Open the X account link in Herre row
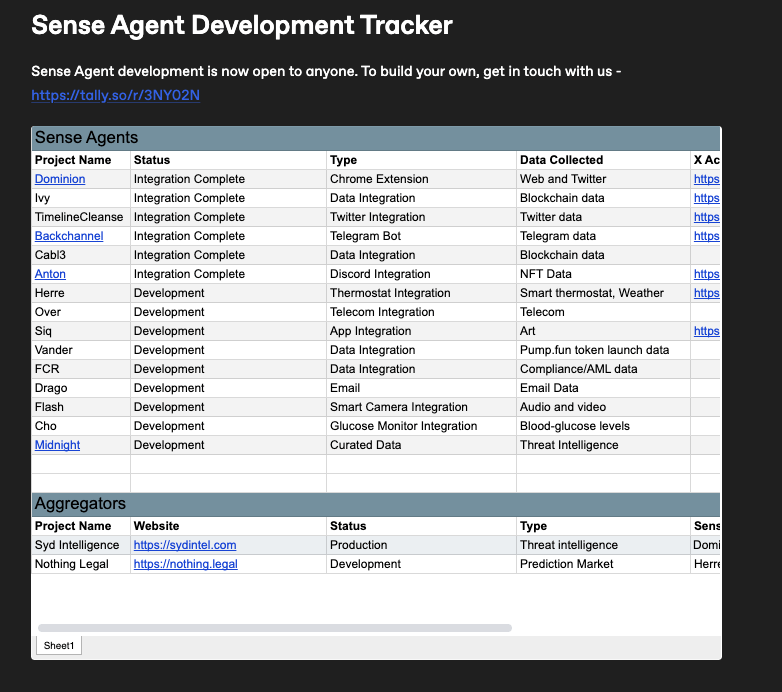The image size is (782, 692). pyautogui.click(x=706, y=293)
